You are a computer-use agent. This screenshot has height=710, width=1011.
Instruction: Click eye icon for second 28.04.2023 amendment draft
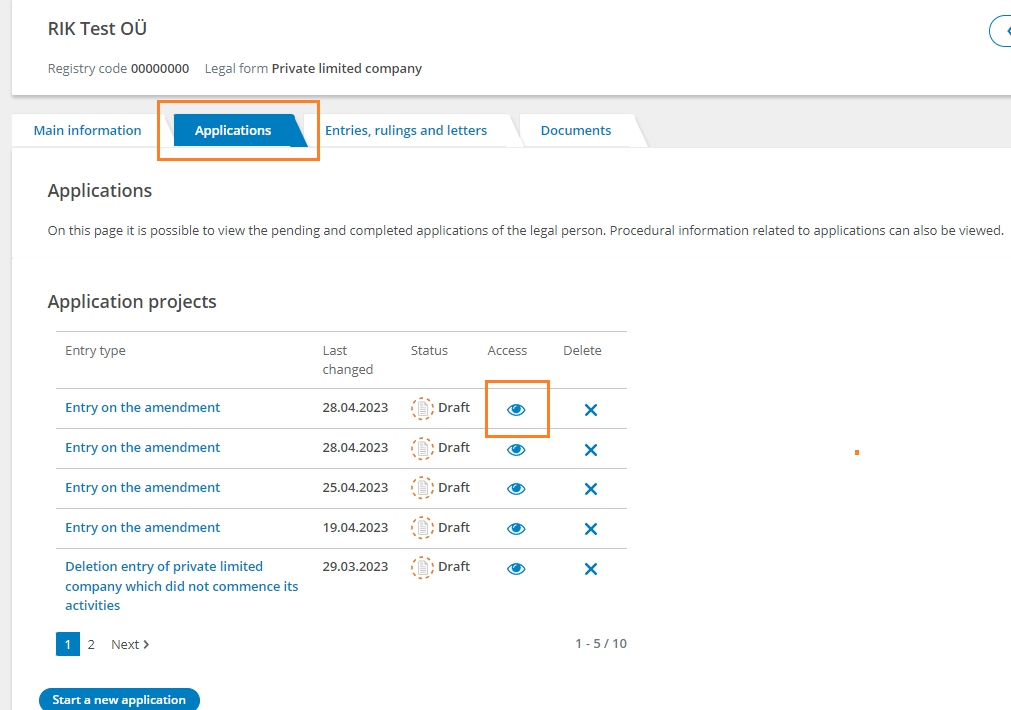[x=516, y=449]
